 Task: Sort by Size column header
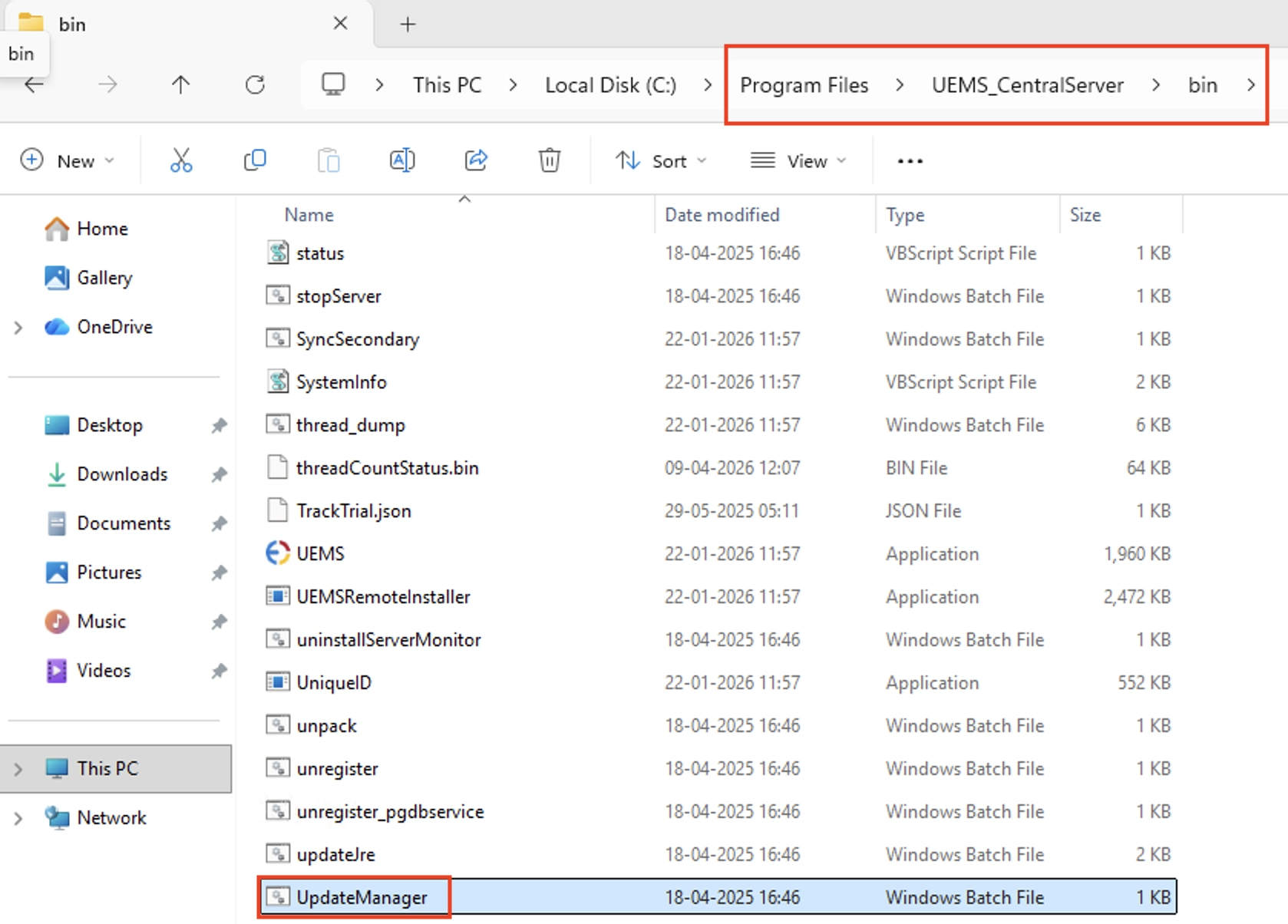(1085, 215)
